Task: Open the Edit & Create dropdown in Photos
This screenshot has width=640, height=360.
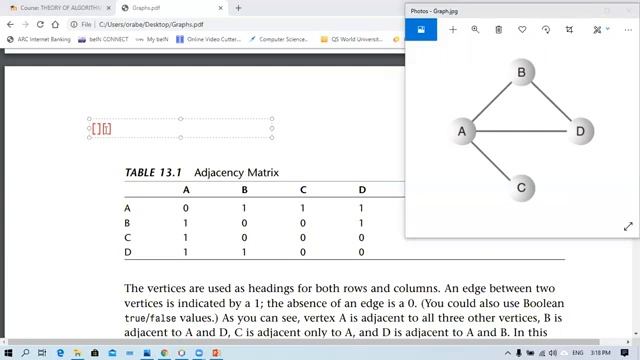Action: (601, 29)
